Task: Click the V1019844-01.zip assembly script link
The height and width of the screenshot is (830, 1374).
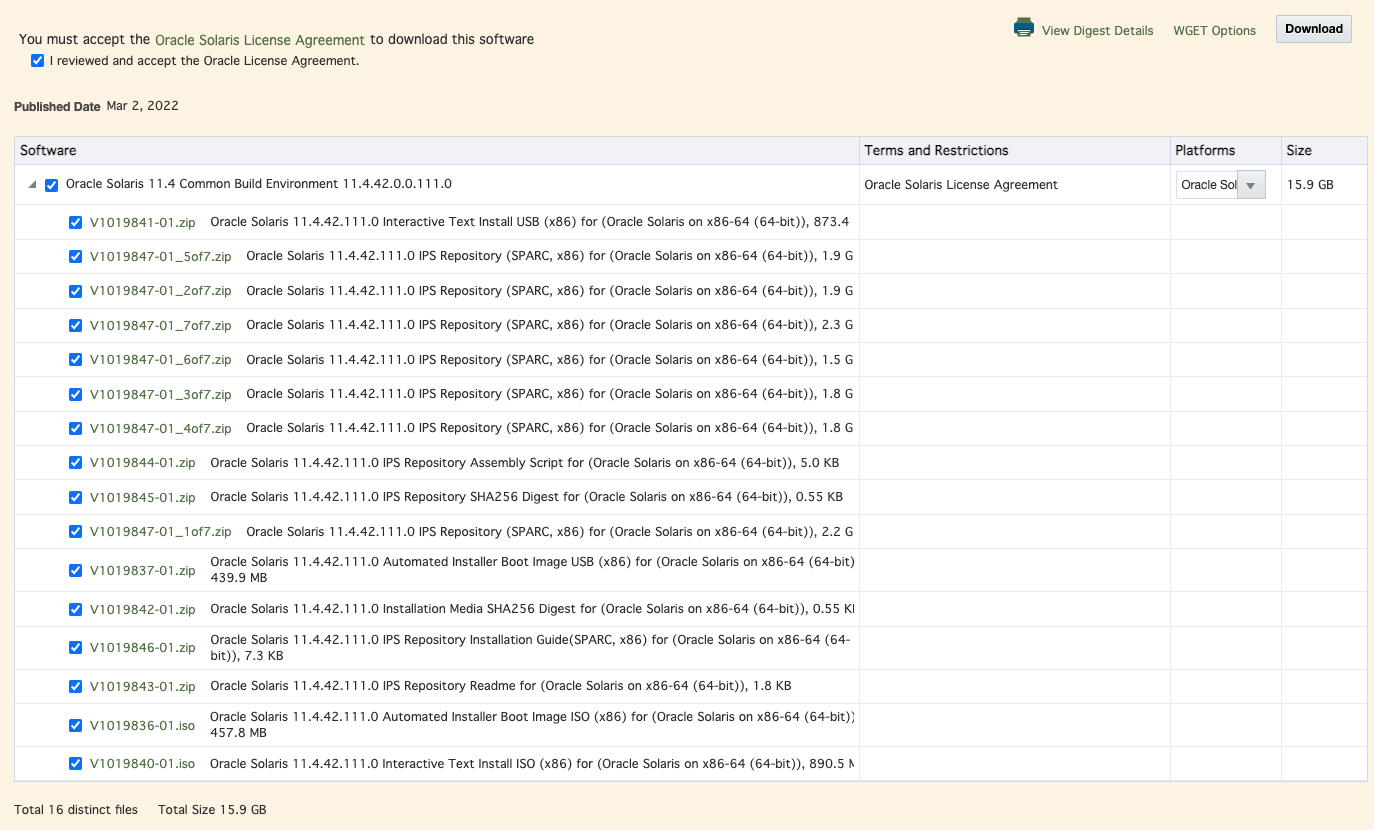Action: (142, 463)
